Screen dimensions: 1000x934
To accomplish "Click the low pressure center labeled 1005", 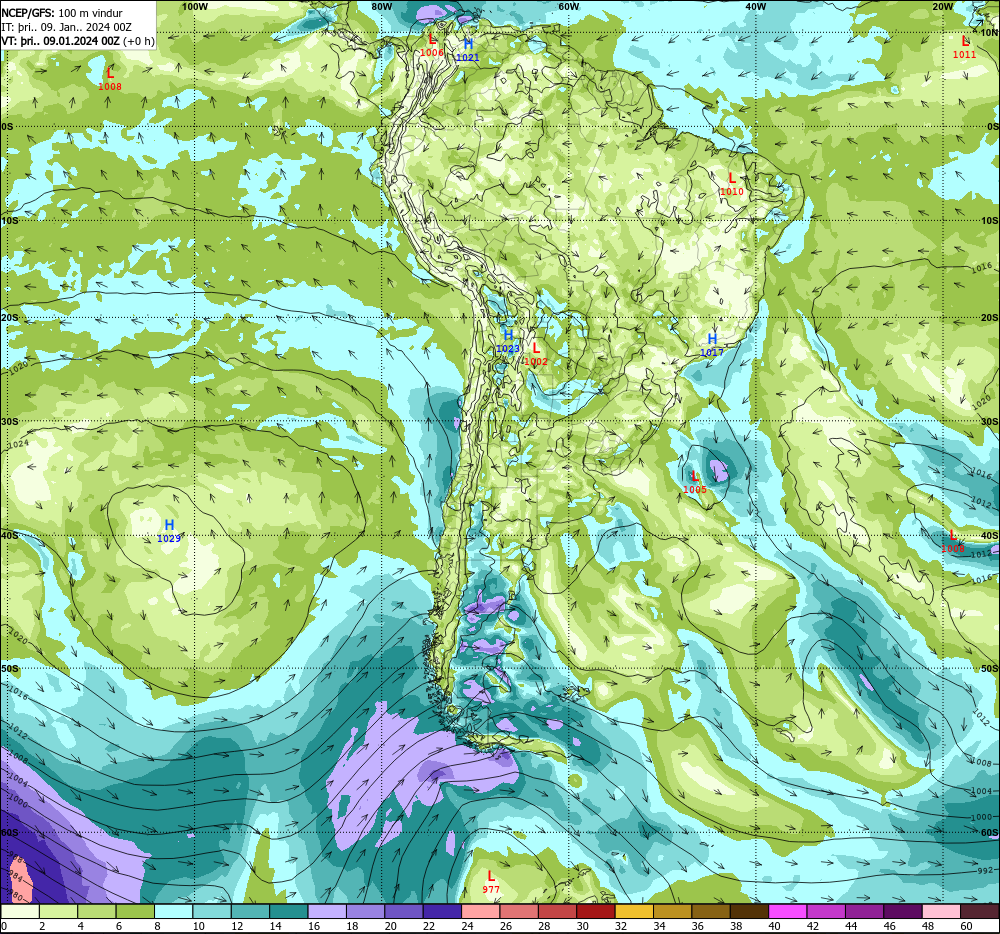I will [x=695, y=482].
